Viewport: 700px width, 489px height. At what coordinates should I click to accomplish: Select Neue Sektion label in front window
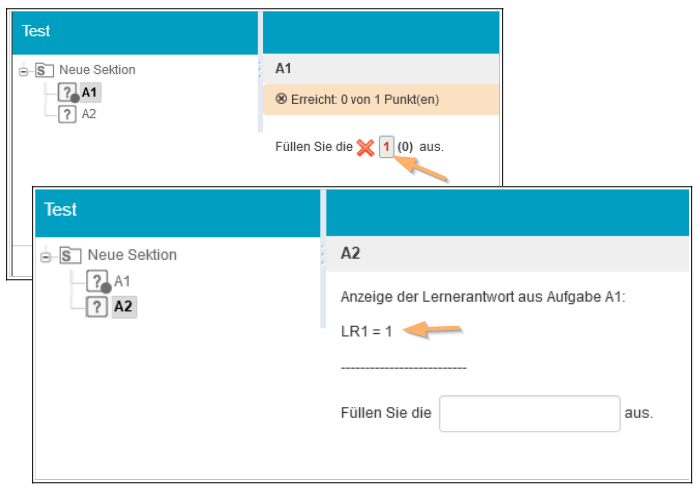tap(132, 255)
